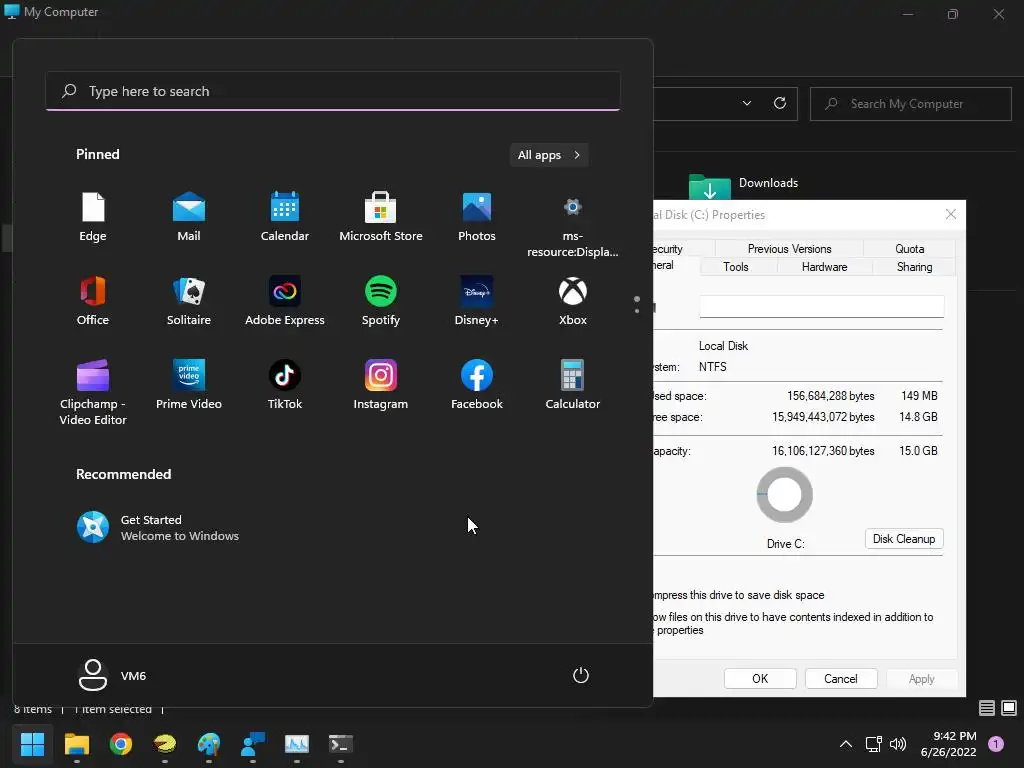Click the Search My Computer box
The image size is (1024, 768).
(911, 104)
